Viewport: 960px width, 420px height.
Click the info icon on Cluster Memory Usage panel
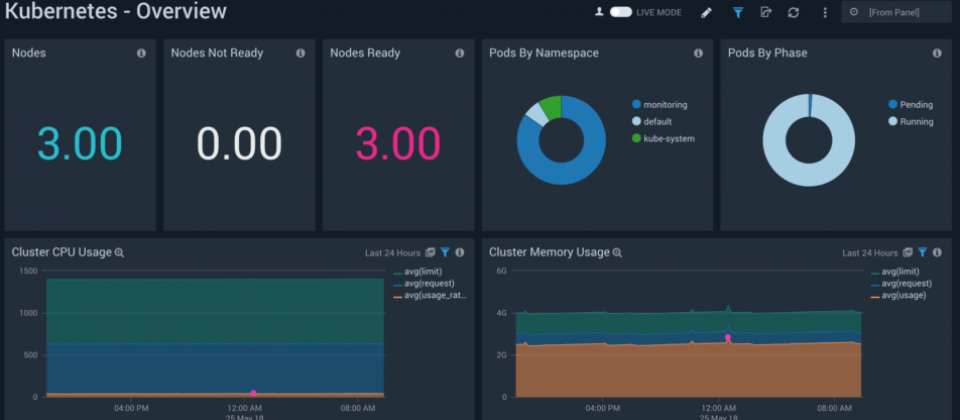[937, 252]
